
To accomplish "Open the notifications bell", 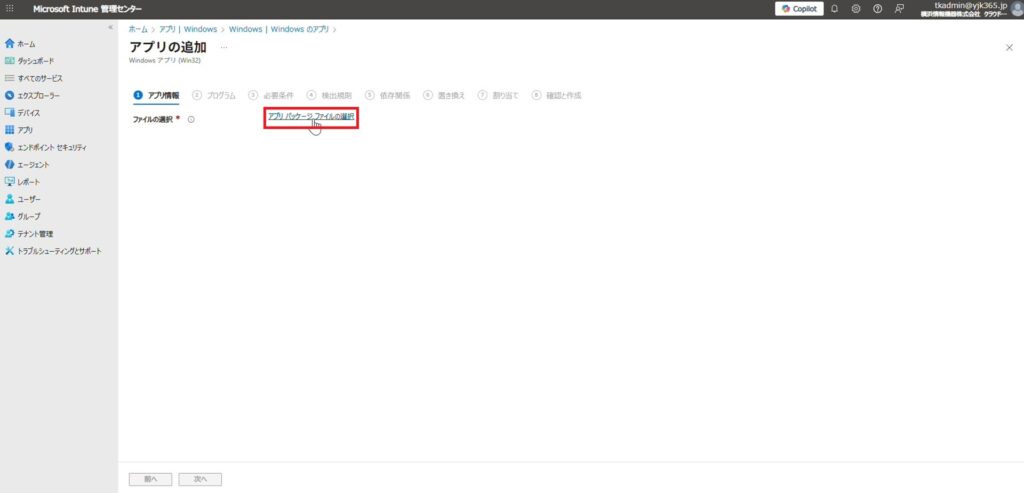I will click(x=834, y=8).
